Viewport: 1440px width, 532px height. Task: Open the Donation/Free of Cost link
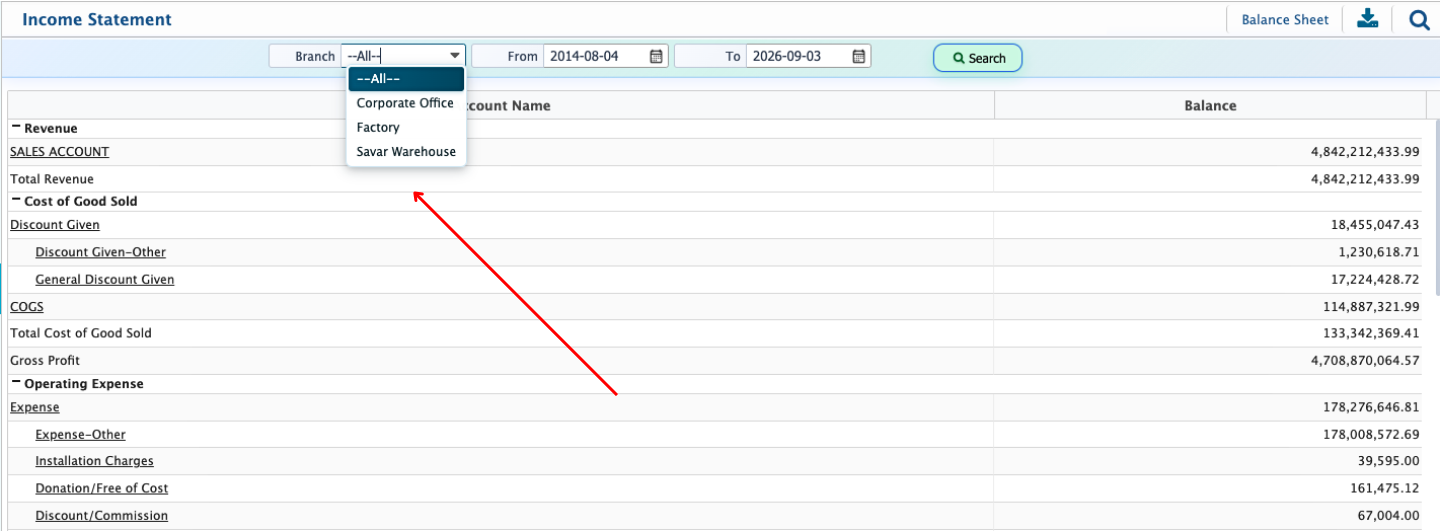101,488
